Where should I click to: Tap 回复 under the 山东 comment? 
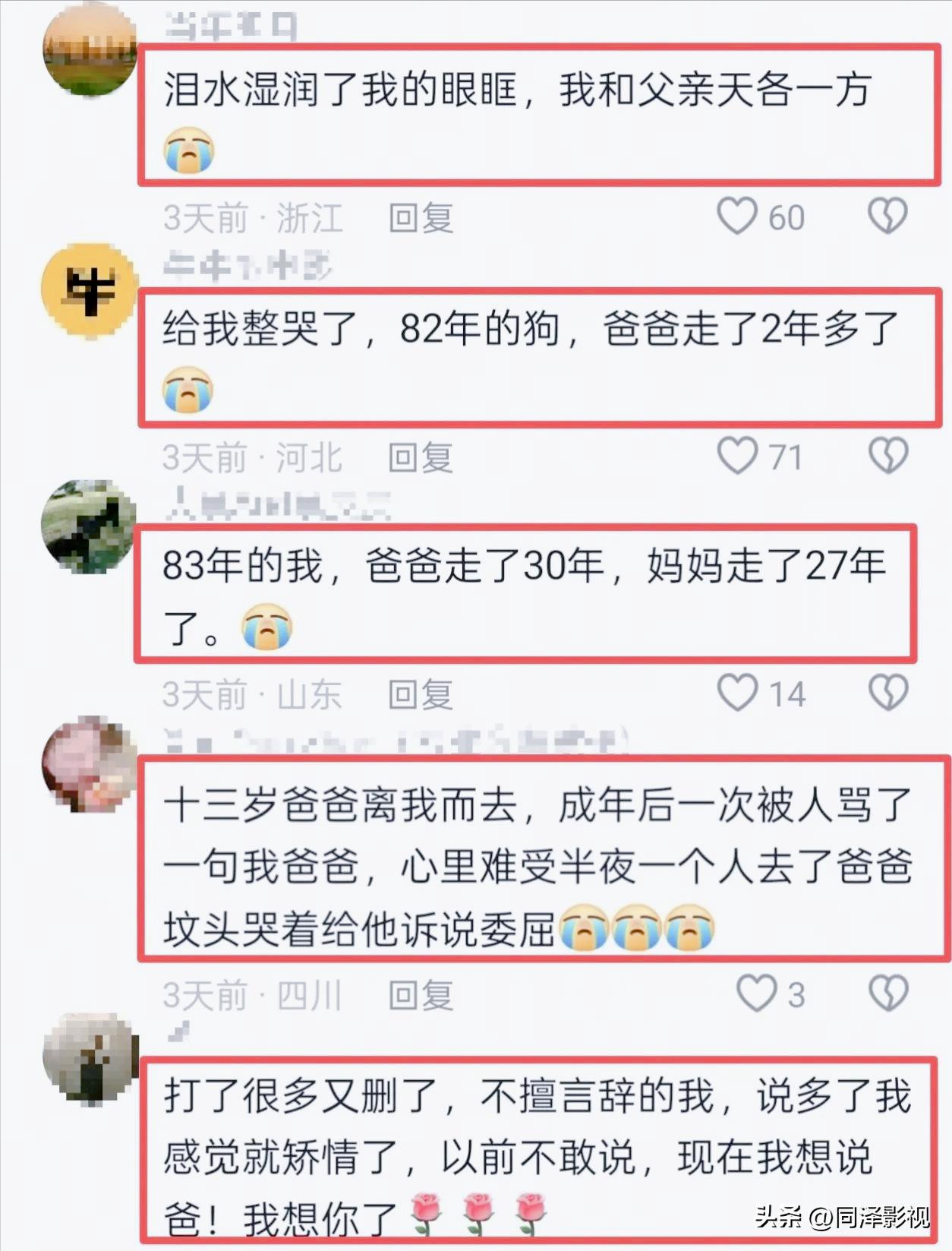[421, 694]
